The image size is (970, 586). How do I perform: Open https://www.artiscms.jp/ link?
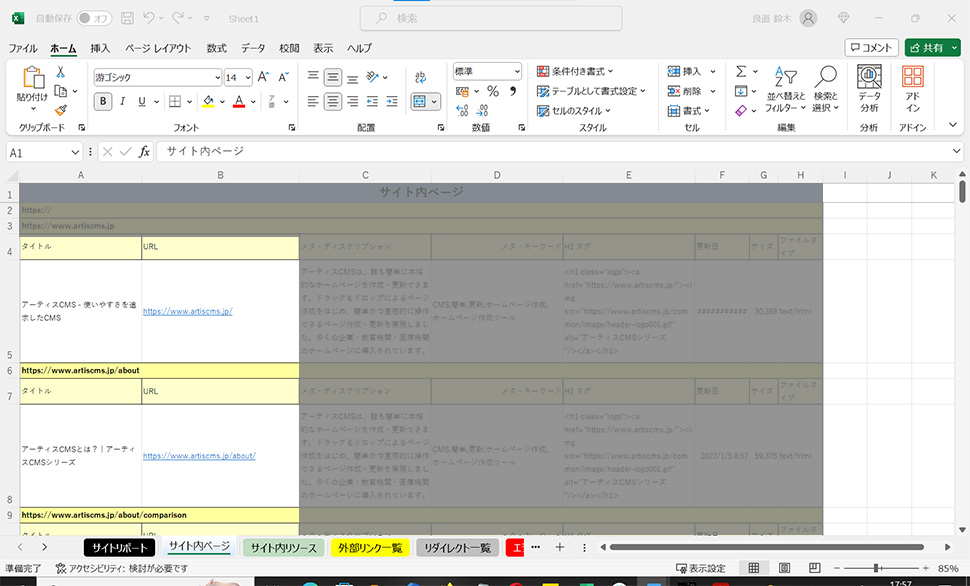pos(187,311)
